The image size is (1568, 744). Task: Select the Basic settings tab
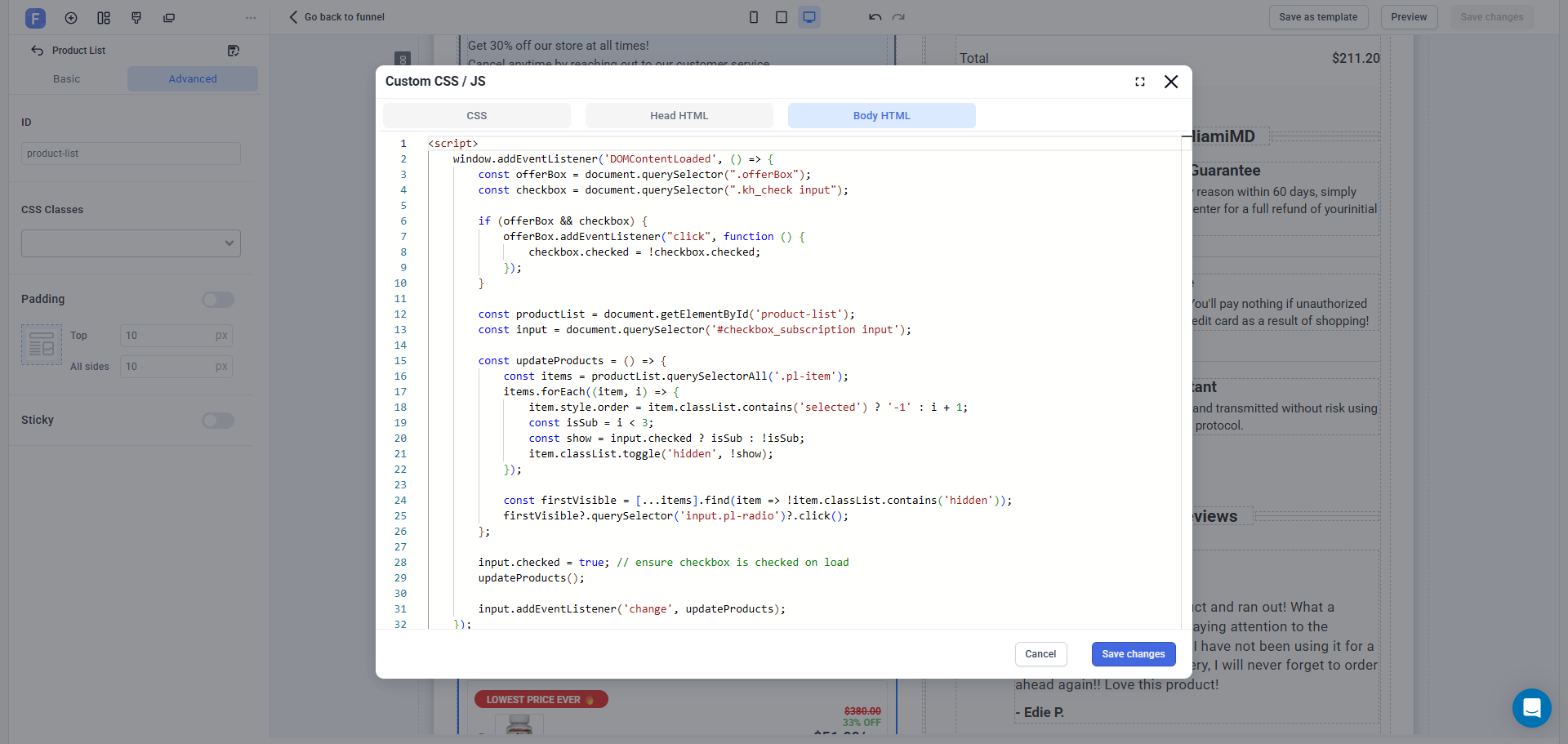67,79
